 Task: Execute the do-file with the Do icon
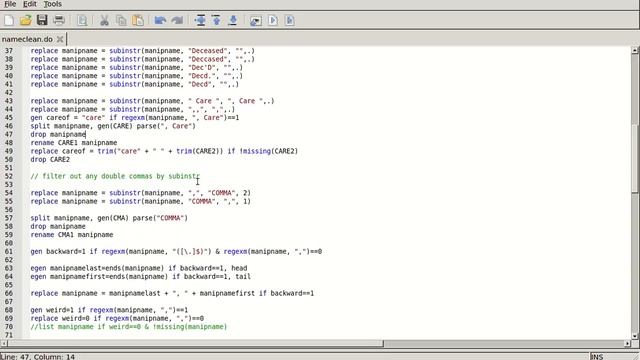point(273,20)
